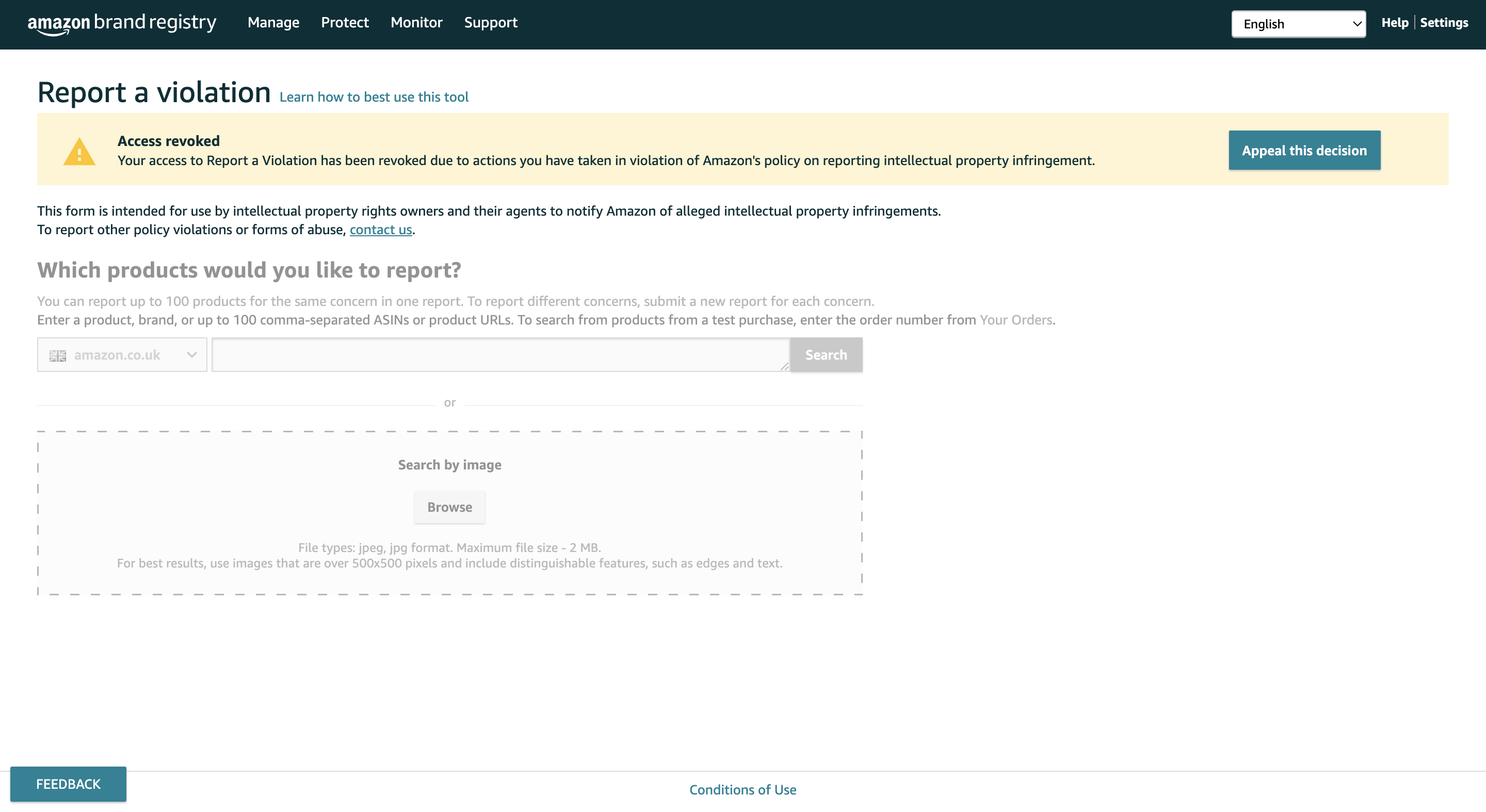Open the Help link in header
Screen dimensions: 1486x812
click(x=1395, y=23)
